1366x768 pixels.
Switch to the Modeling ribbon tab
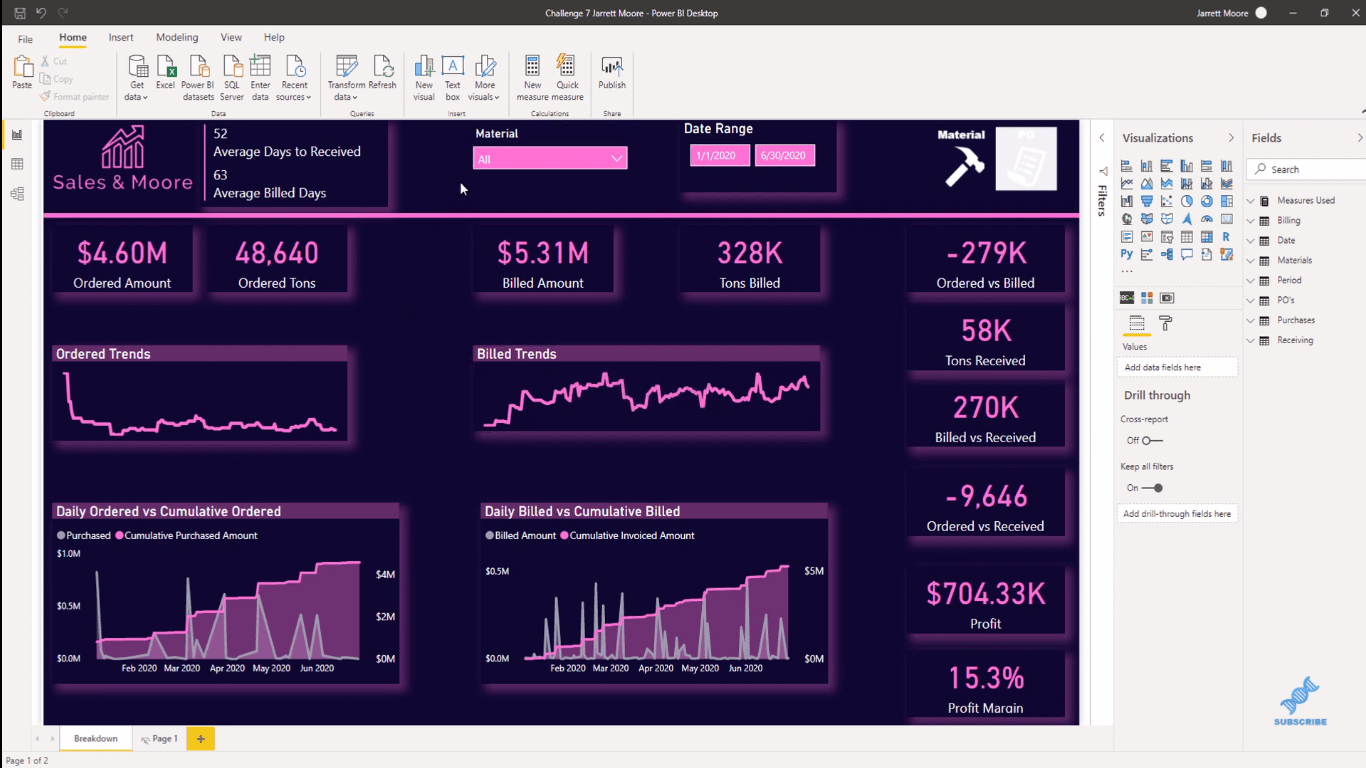tap(177, 38)
